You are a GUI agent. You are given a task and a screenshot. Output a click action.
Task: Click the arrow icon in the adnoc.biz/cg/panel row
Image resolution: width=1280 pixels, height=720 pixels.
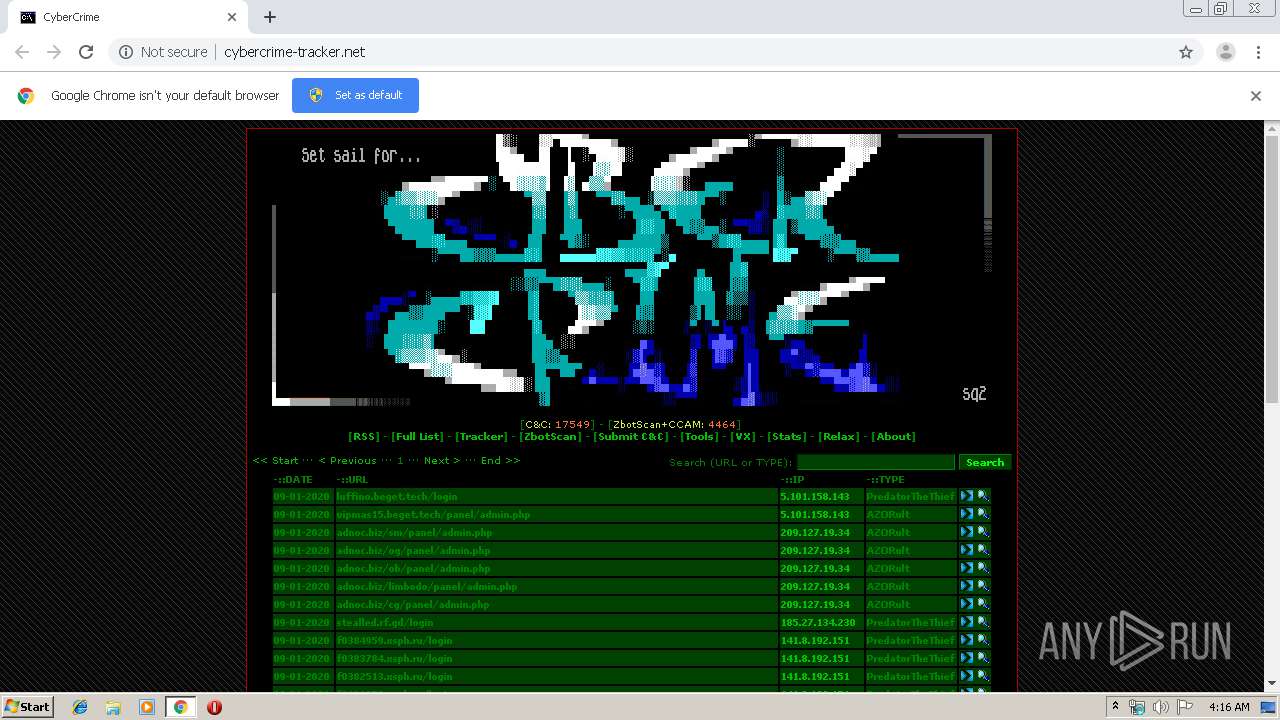click(967, 604)
